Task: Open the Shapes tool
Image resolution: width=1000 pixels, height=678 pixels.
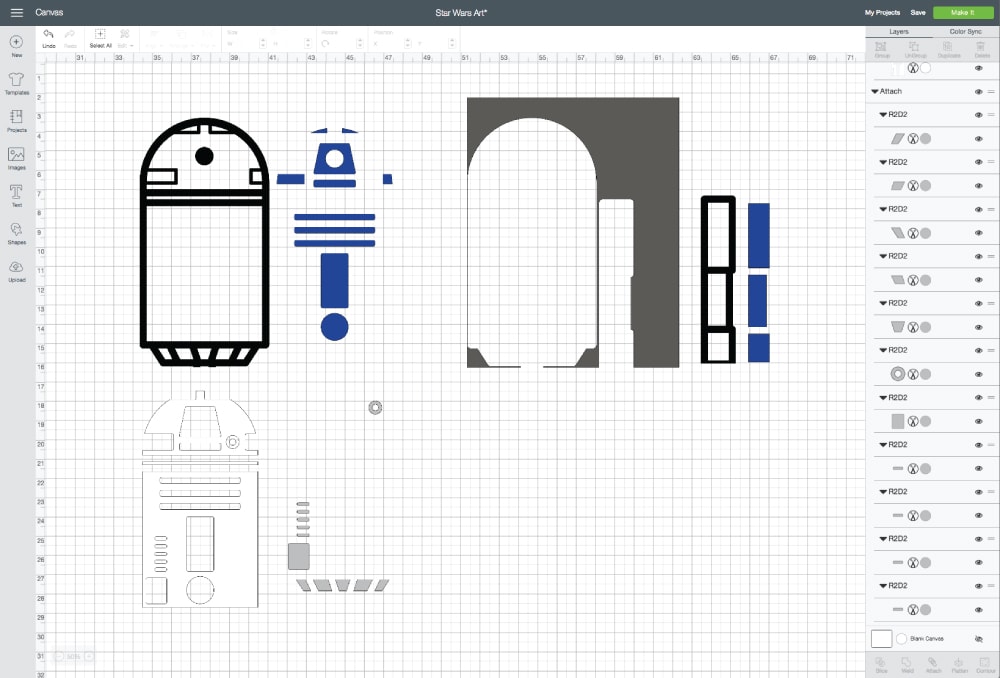Action: coord(16,231)
